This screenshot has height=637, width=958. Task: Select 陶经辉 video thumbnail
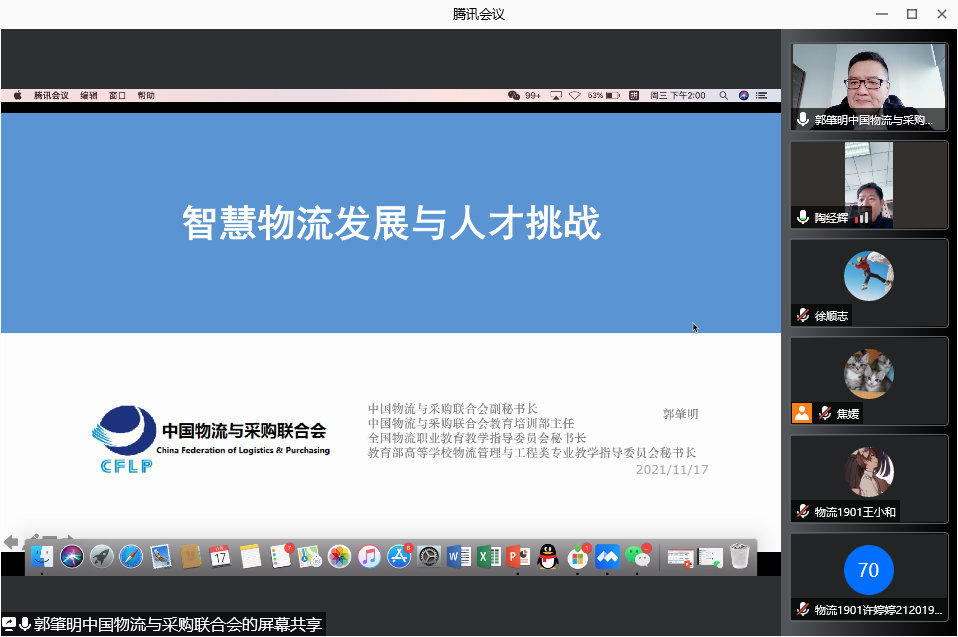pos(868,184)
